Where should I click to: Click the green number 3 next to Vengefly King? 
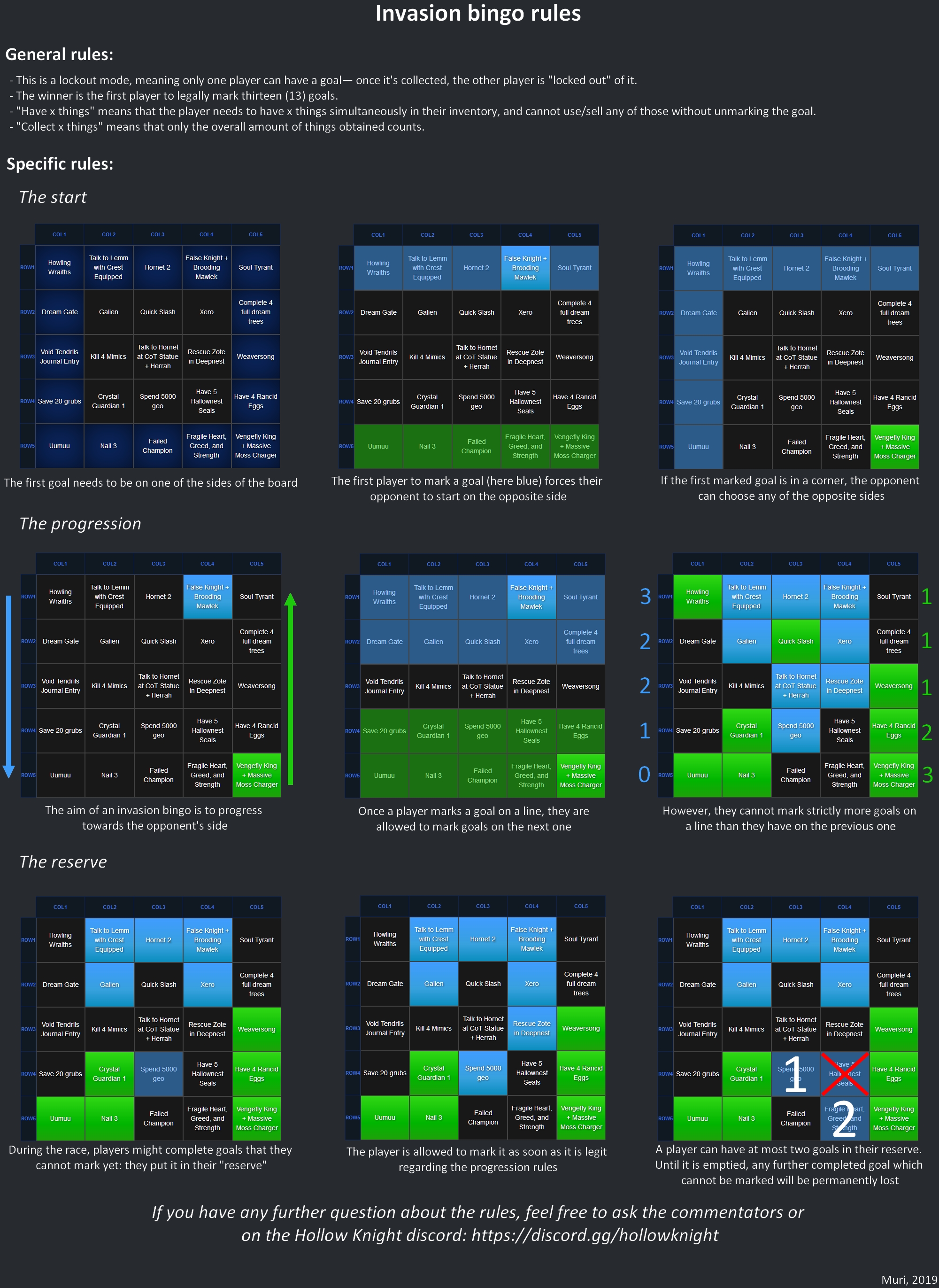928,775
